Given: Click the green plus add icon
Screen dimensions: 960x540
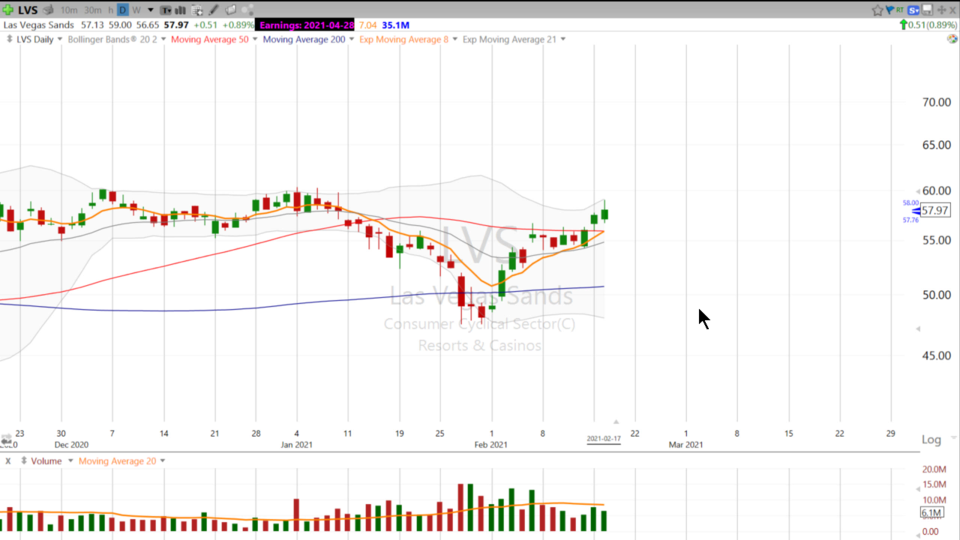Looking at the screenshot, I should click(8, 10).
